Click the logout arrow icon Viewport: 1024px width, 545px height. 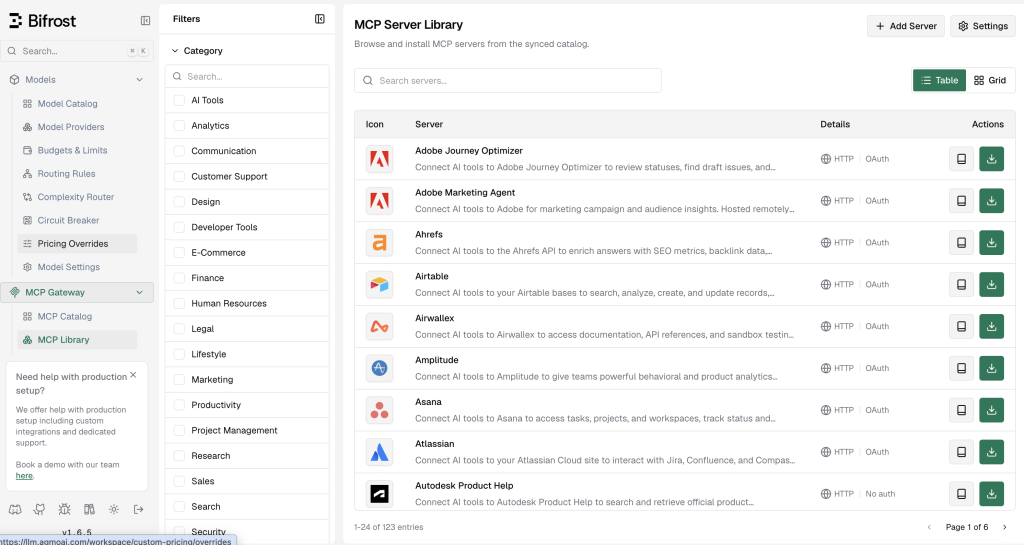(x=138, y=509)
